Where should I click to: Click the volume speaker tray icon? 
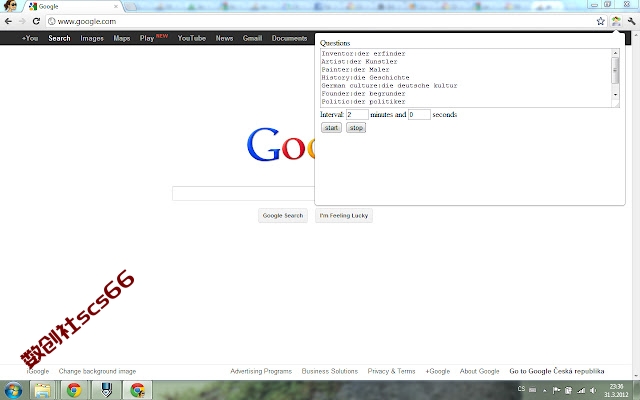coord(593,390)
